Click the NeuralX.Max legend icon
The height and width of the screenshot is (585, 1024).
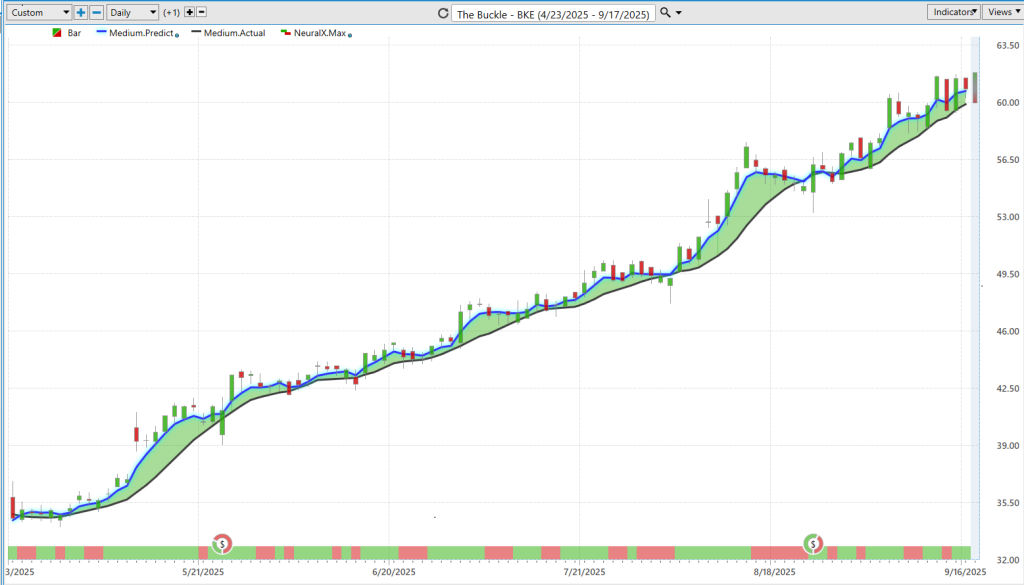tap(285, 32)
